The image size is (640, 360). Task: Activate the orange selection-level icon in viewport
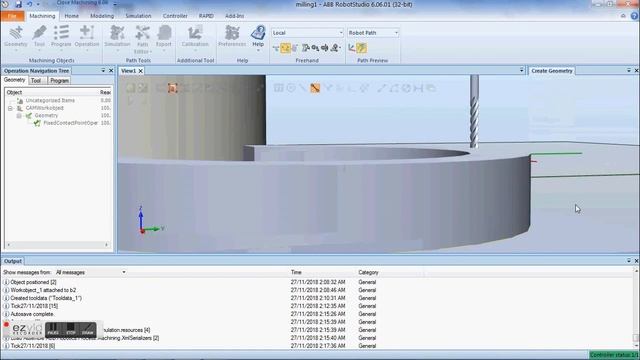(172, 88)
